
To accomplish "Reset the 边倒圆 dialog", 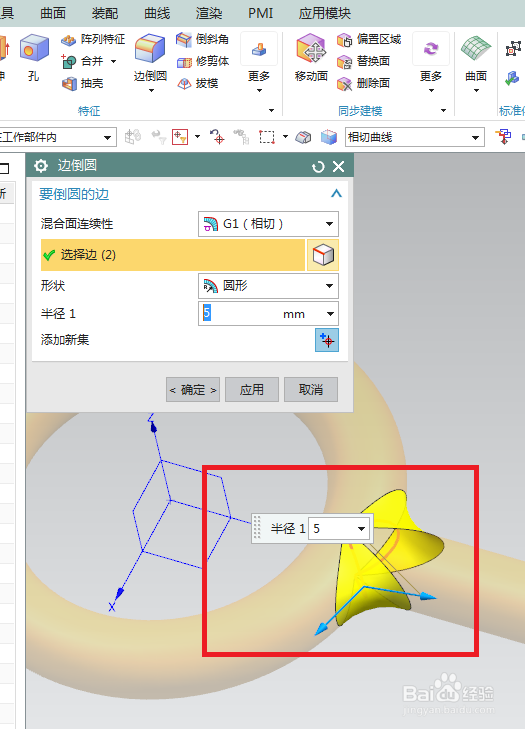I will click(x=318, y=166).
